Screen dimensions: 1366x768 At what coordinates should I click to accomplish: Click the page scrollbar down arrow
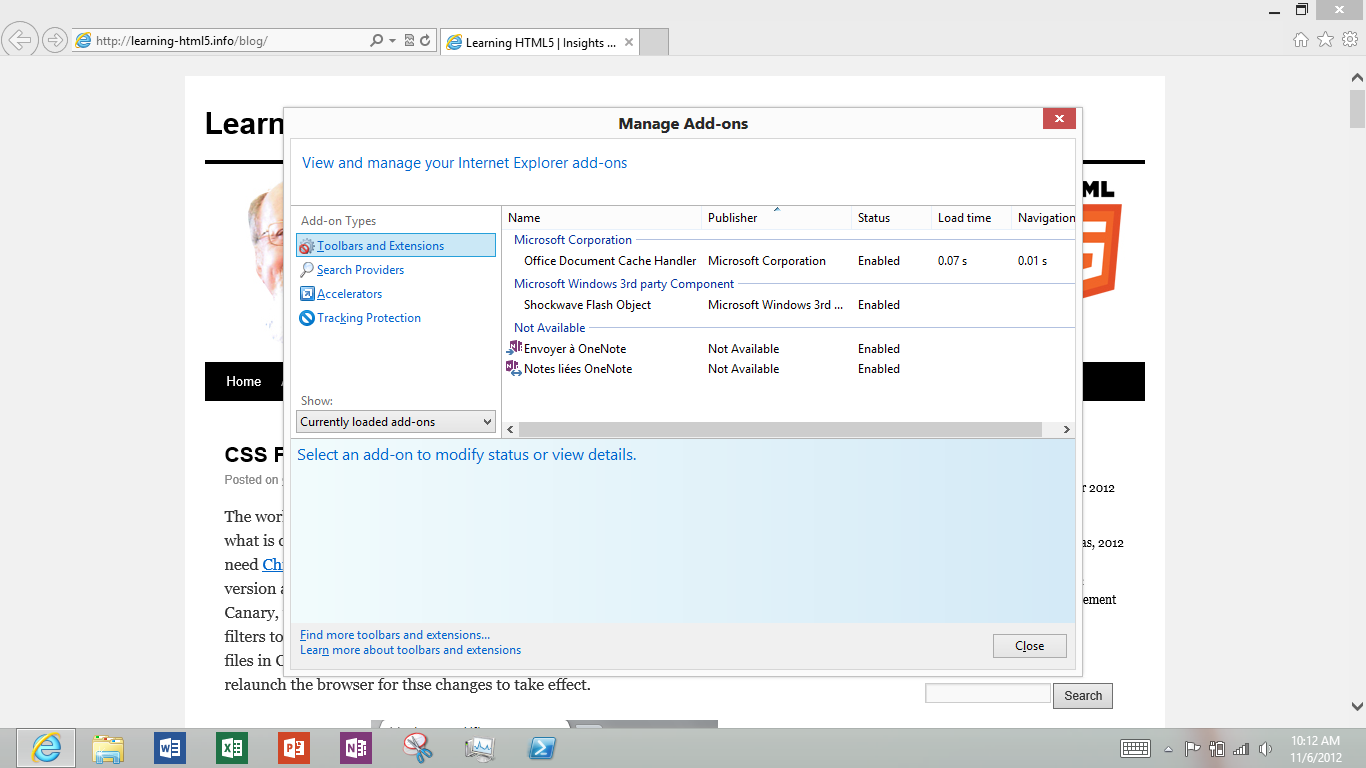tap(1357, 705)
